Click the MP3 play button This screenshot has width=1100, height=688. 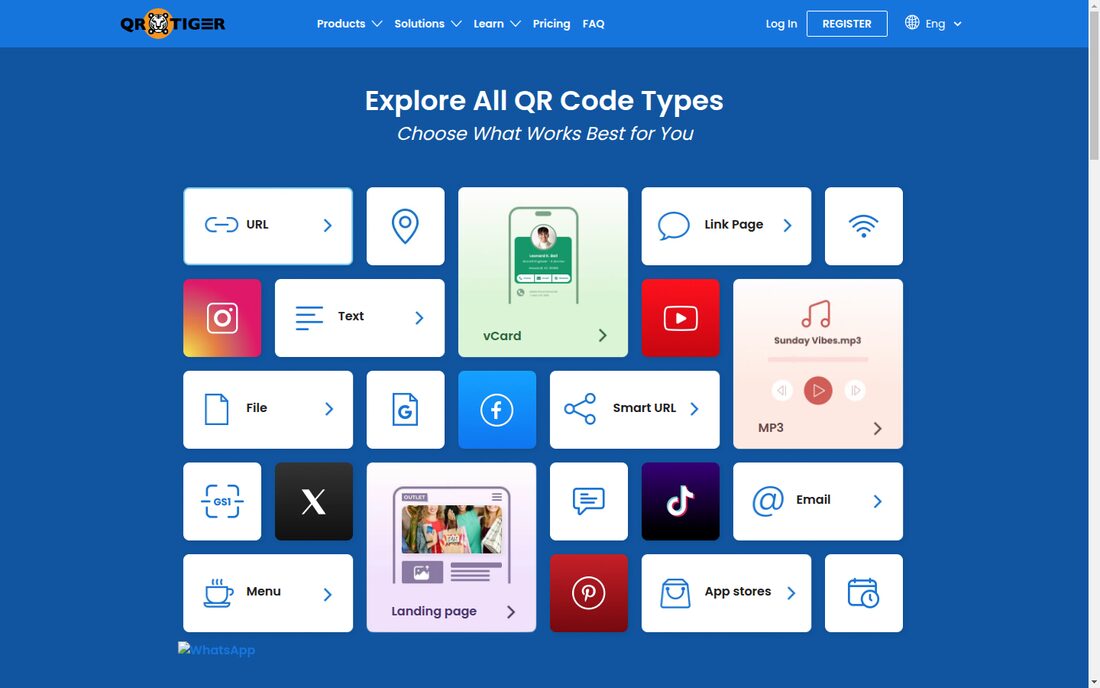click(x=818, y=391)
